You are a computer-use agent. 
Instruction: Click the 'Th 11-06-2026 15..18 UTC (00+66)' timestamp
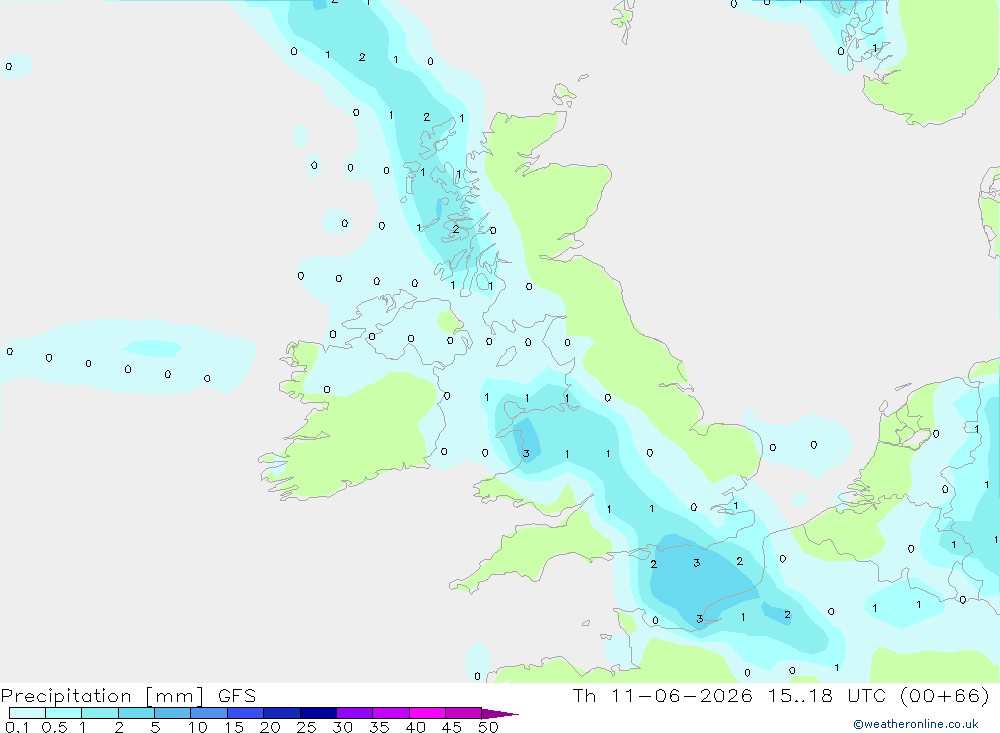click(781, 695)
